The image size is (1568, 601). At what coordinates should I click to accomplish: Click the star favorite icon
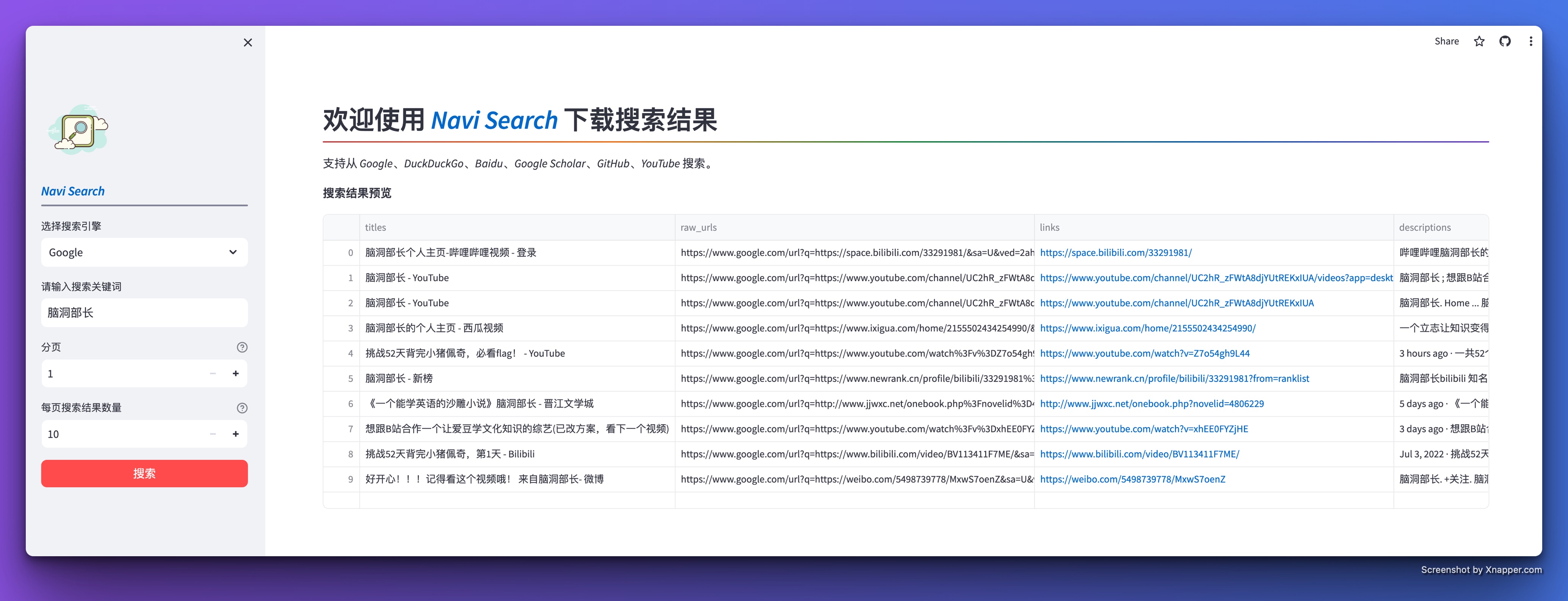[1479, 41]
